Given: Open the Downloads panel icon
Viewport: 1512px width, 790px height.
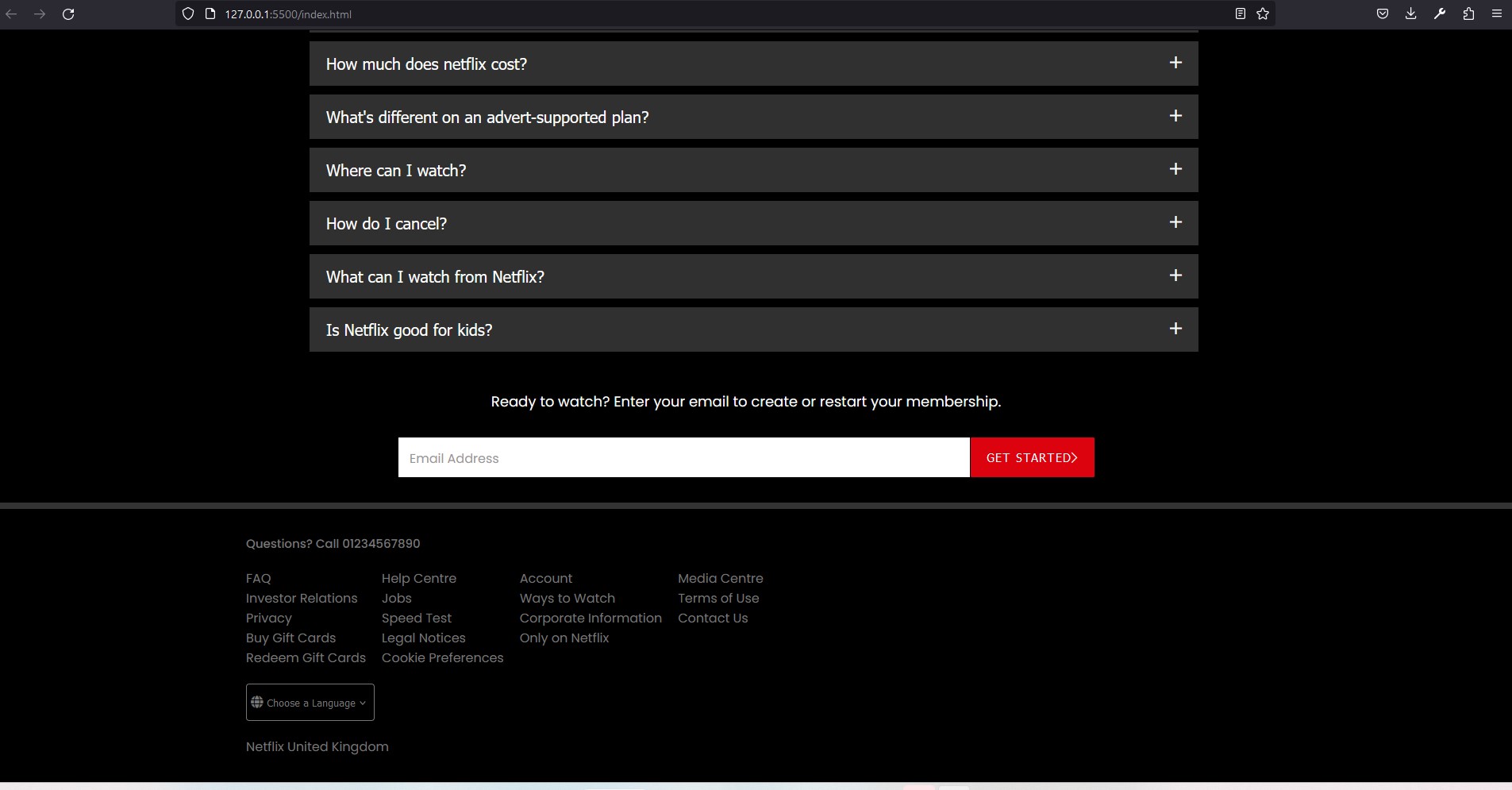Looking at the screenshot, I should [1410, 13].
